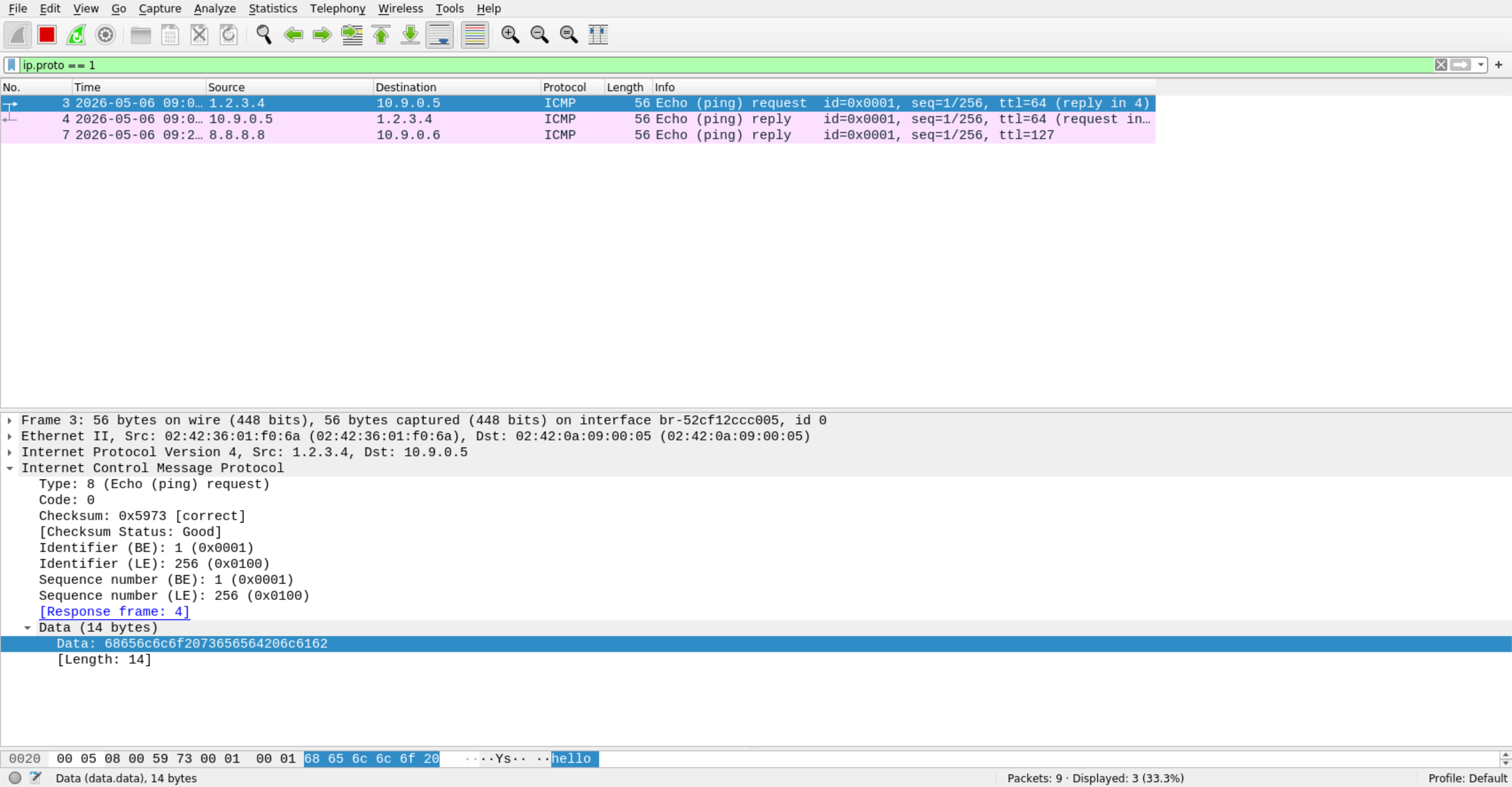Clear the display filter

[x=1441, y=65]
